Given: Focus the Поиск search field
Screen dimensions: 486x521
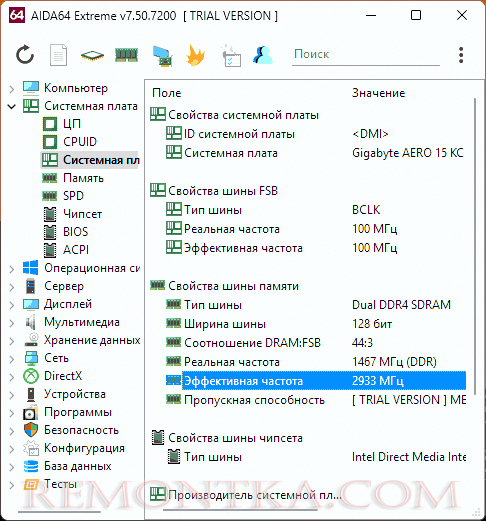Looking at the screenshot, I should (366, 55).
